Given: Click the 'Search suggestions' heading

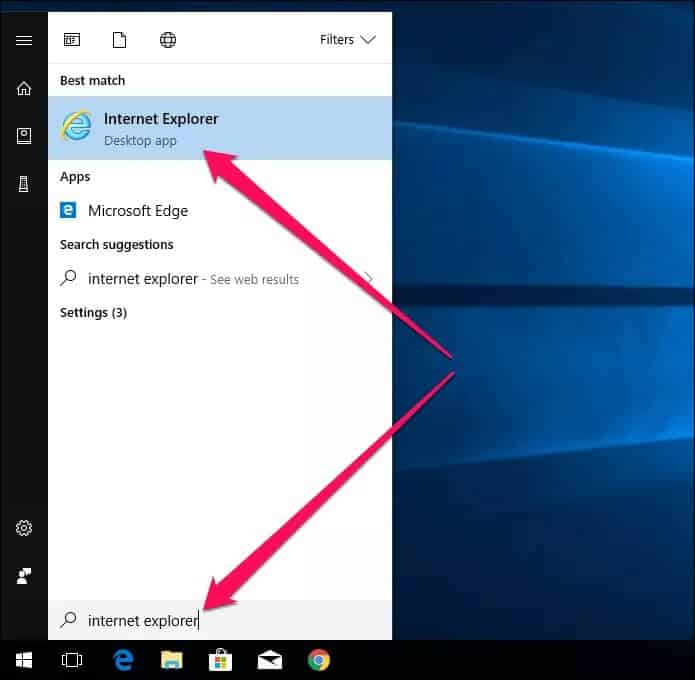Looking at the screenshot, I should click(x=117, y=245).
